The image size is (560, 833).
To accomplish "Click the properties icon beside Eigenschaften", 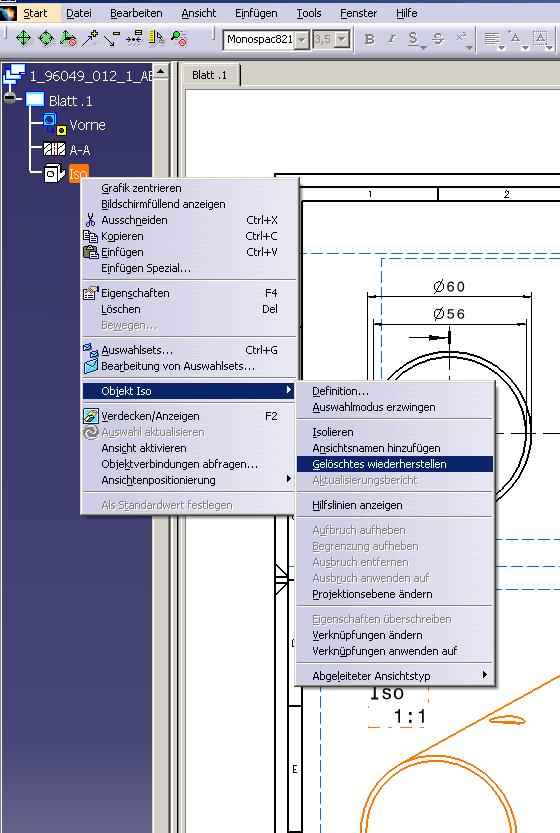I will pos(91,293).
